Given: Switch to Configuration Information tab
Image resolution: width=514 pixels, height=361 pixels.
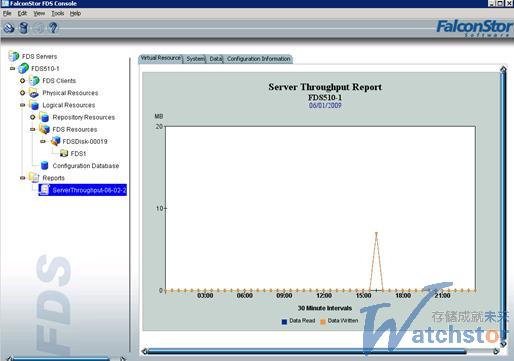Looking at the screenshot, I should point(259,59).
